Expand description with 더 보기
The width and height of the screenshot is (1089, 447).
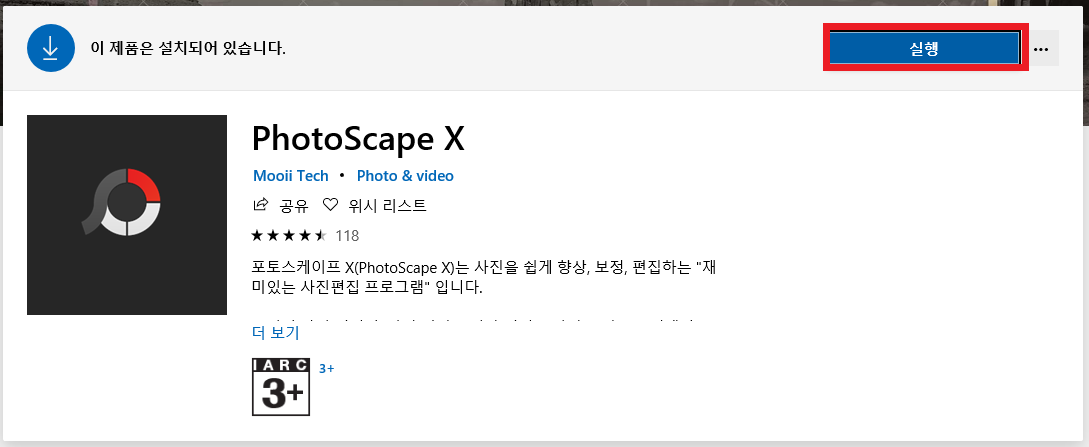276,332
